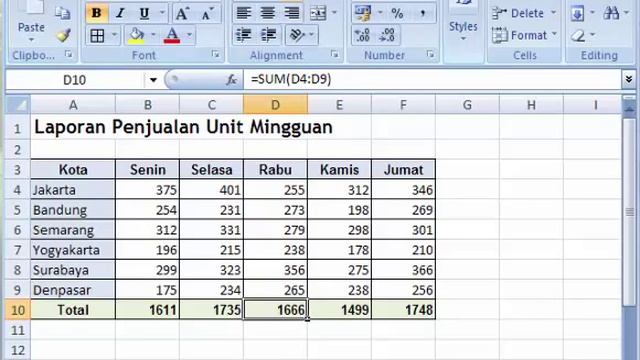Click the Fill down icon in Editing
The width and height of the screenshot is (640, 360).
(577, 14)
